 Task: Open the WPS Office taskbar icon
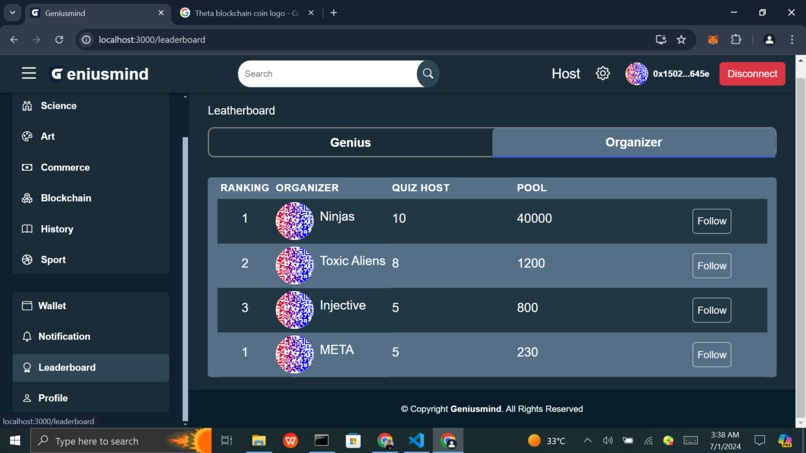pyautogui.click(x=290, y=441)
